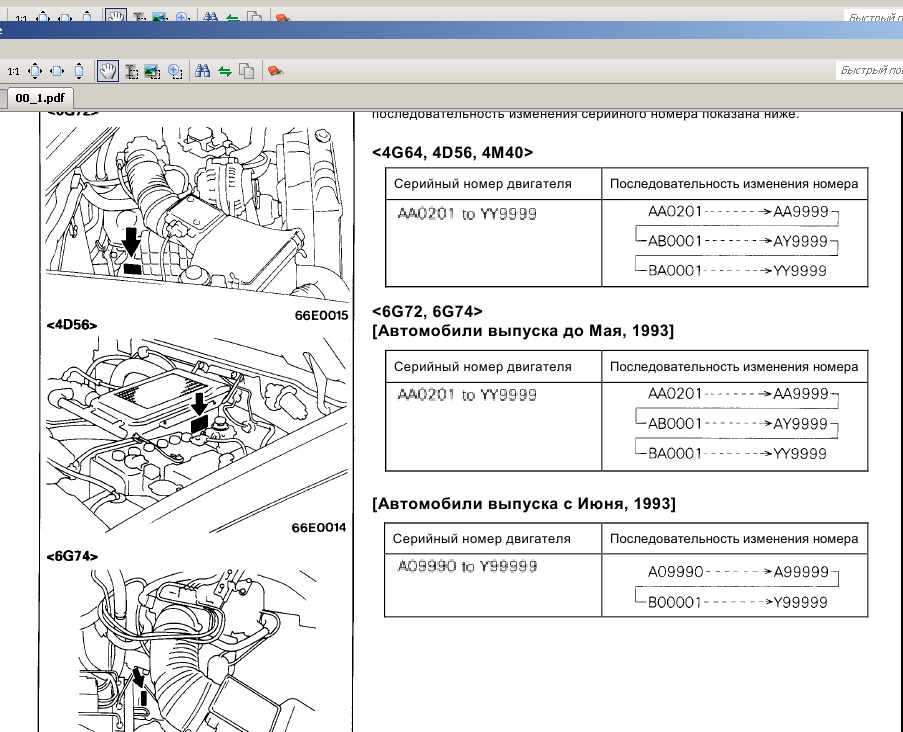Click the fit height zoom icon
903x732 pixels.
click(79, 71)
